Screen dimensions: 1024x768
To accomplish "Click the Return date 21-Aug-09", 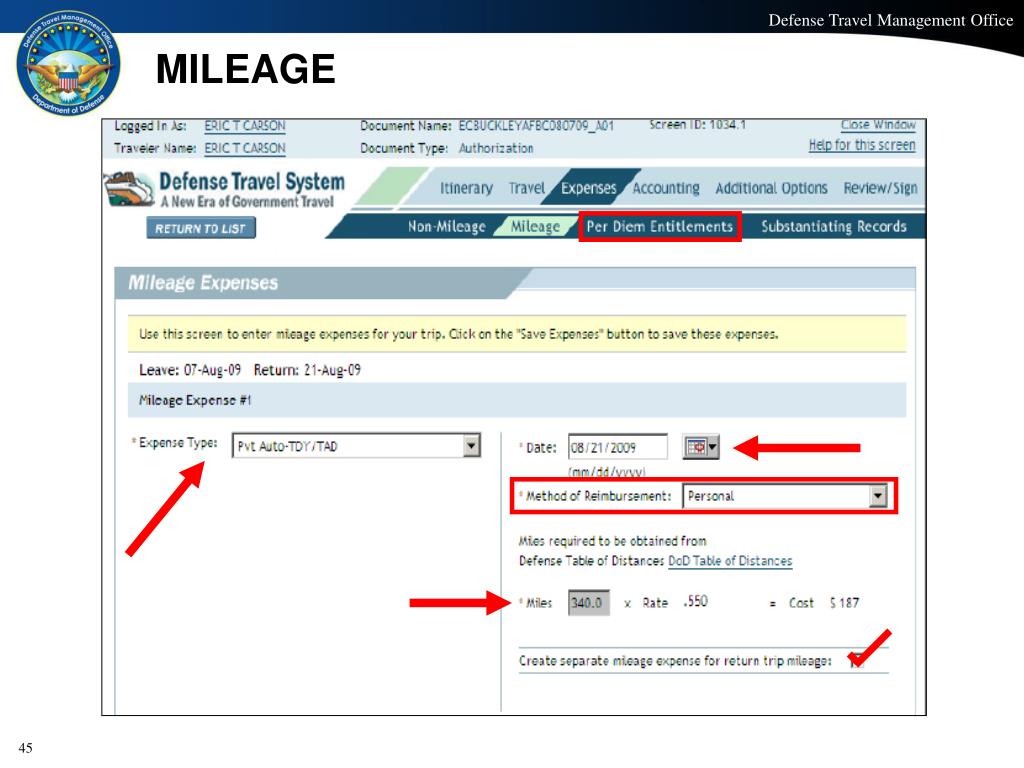I will point(332,370).
